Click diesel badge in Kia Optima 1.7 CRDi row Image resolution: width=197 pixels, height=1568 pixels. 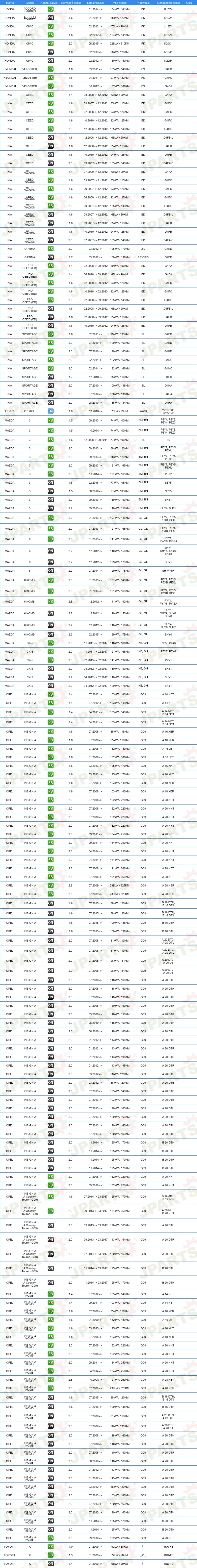tap(51, 258)
